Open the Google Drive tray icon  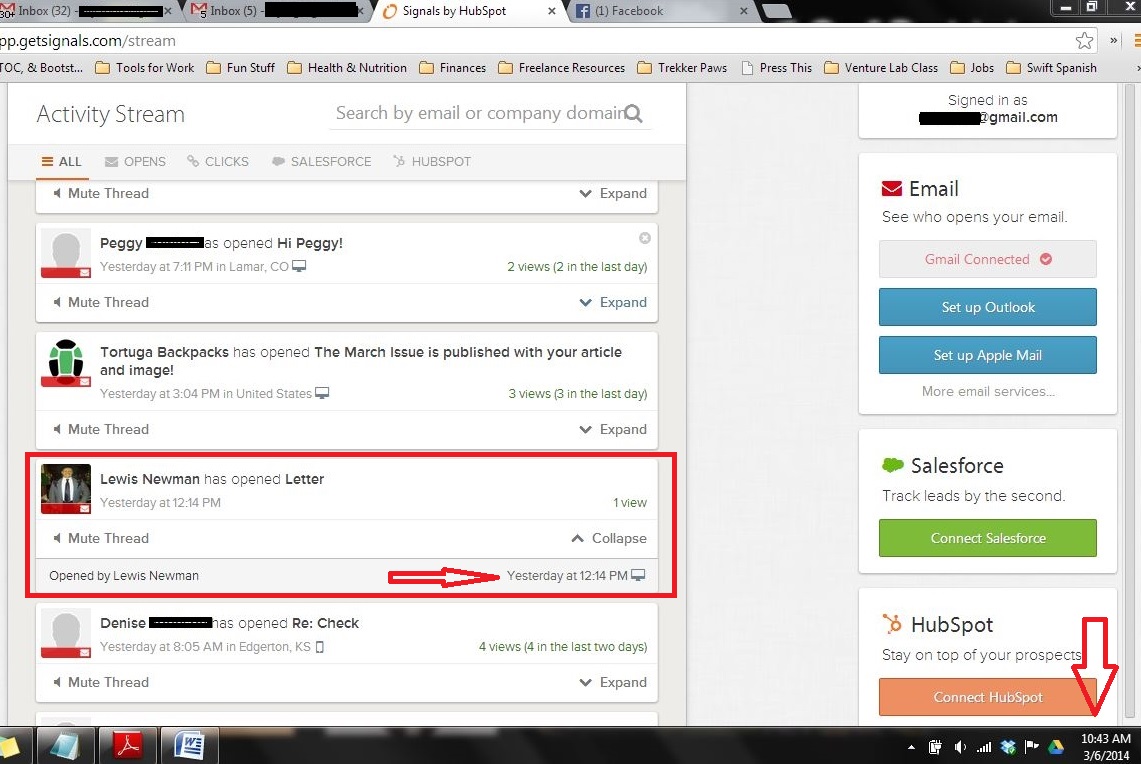pos(1056,747)
